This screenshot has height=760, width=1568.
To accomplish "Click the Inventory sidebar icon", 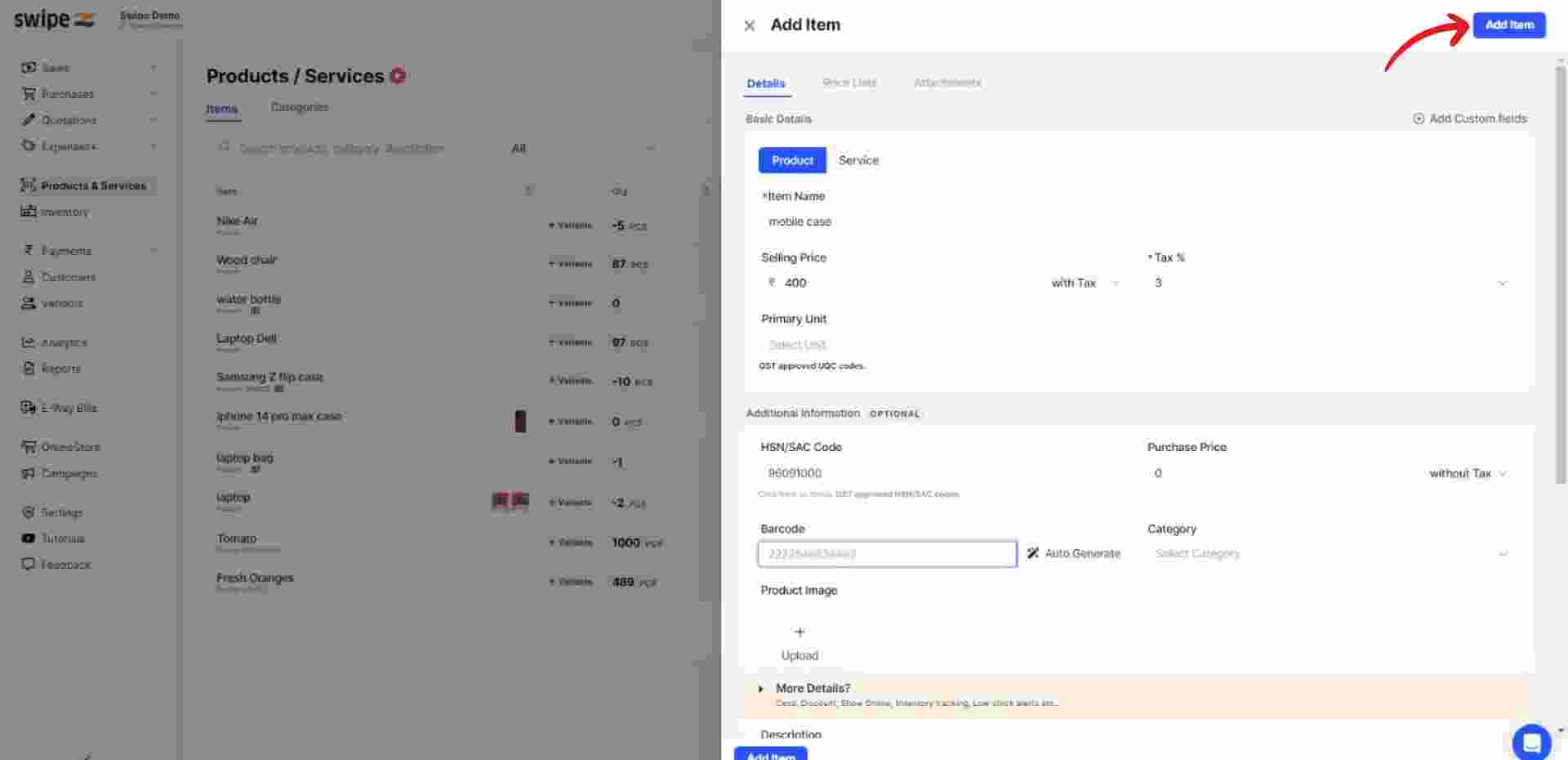I will point(29,212).
